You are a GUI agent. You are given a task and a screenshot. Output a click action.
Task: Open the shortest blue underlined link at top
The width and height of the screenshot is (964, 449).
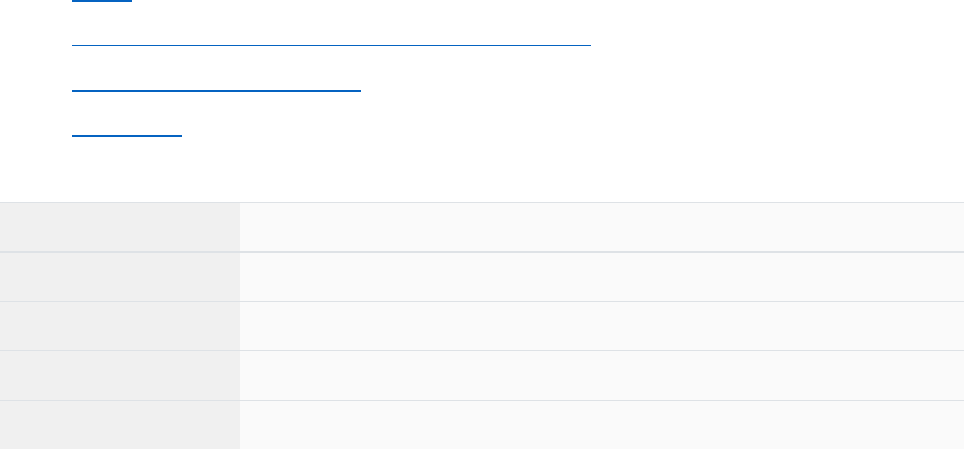101,1
